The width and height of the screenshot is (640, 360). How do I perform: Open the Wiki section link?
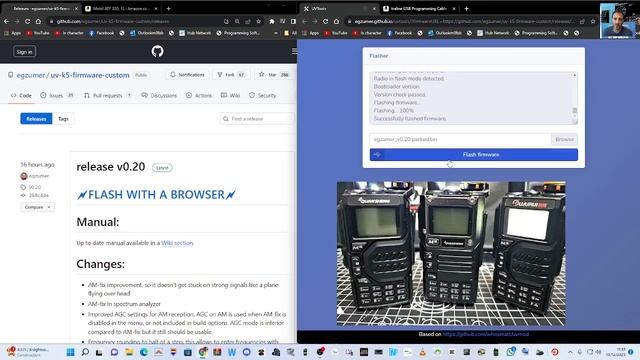click(x=177, y=243)
